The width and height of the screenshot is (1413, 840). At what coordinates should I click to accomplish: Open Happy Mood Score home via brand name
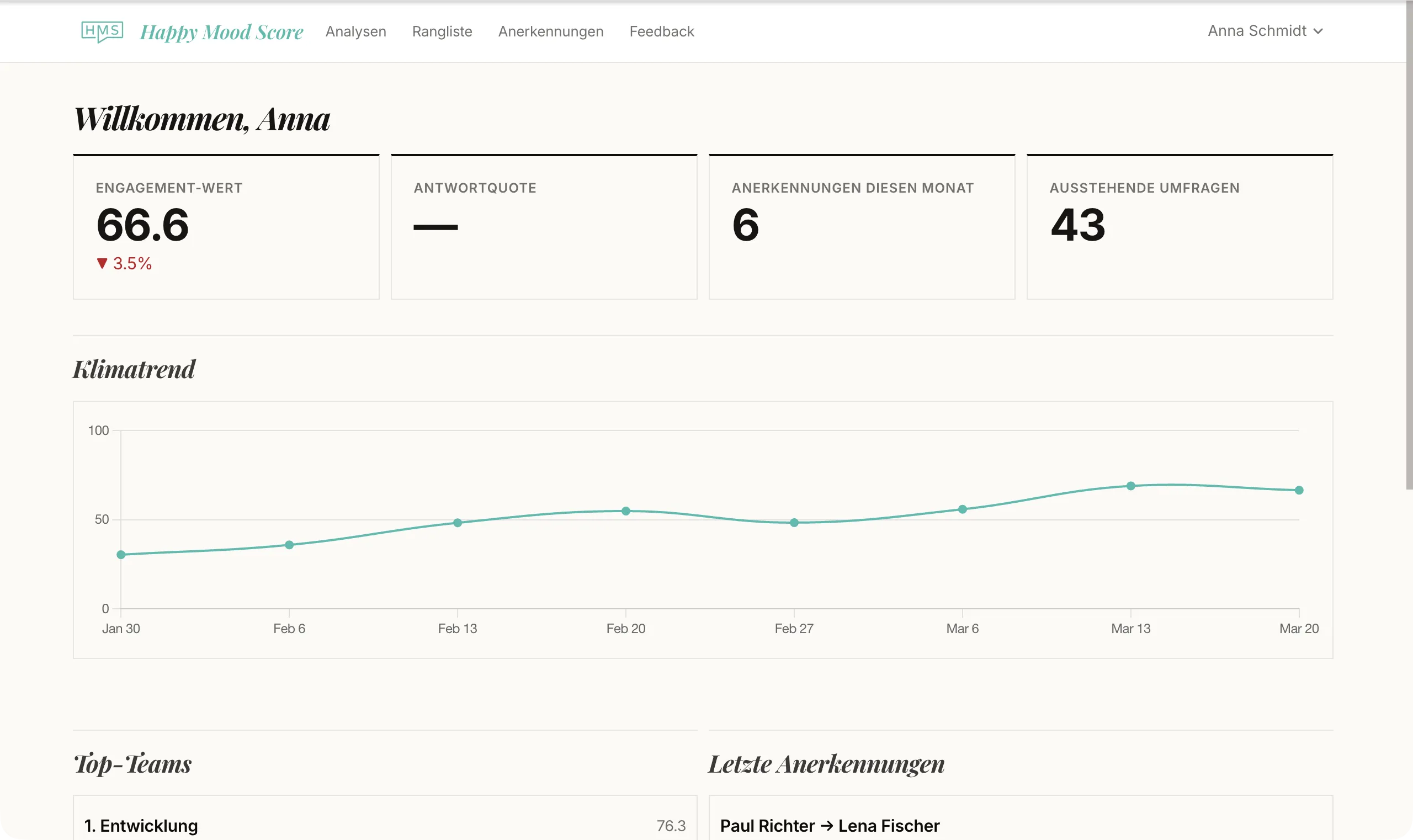click(x=221, y=31)
